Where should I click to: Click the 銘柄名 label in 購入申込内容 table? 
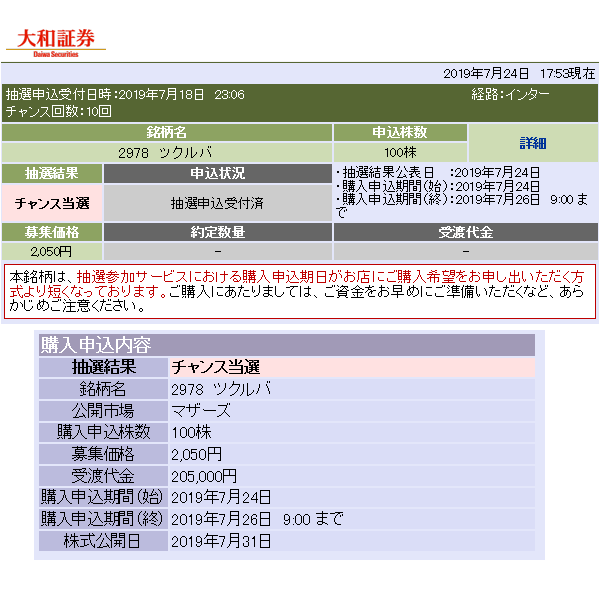[x=104, y=389]
